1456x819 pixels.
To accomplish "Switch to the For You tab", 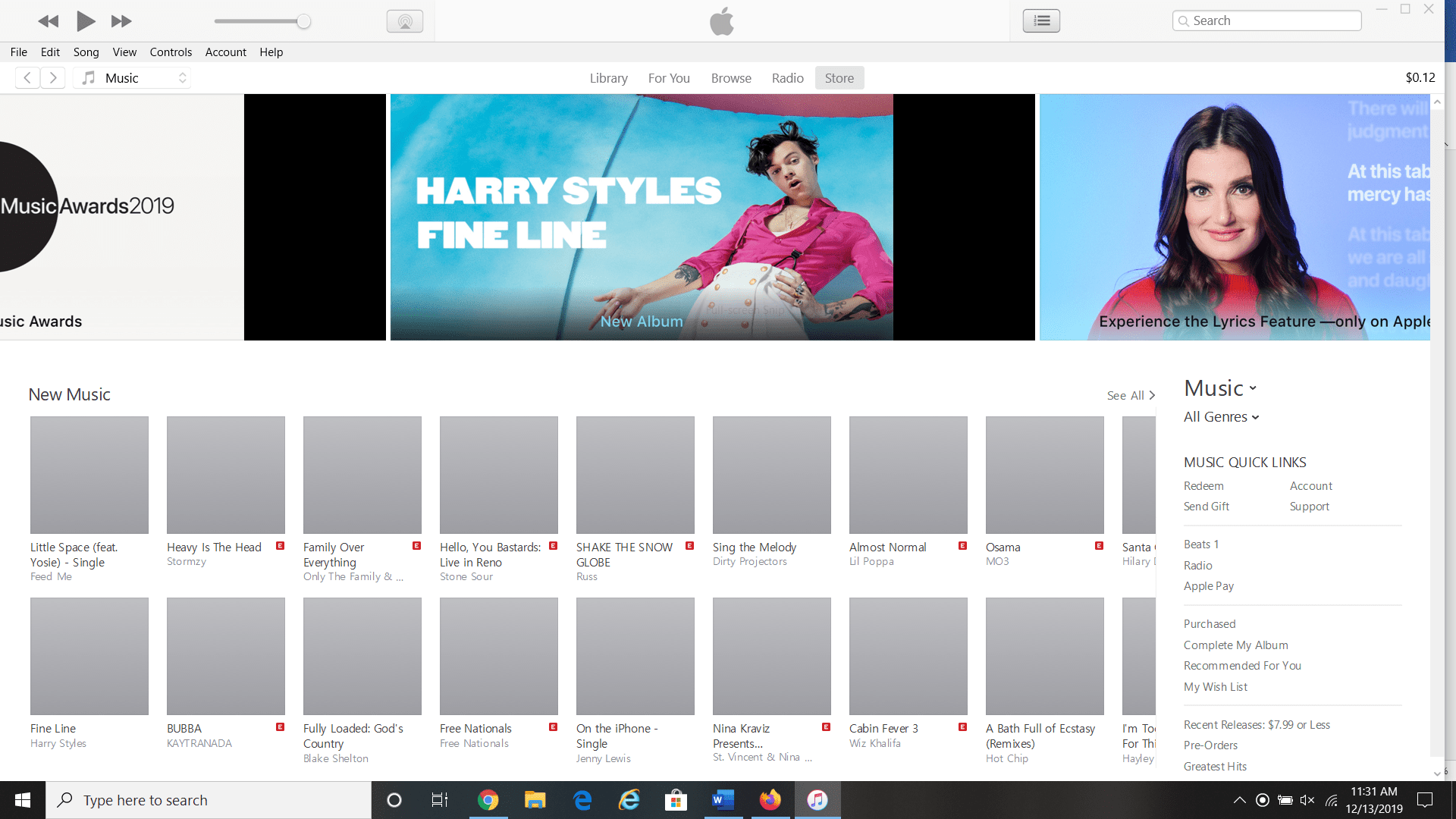I will tap(668, 77).
